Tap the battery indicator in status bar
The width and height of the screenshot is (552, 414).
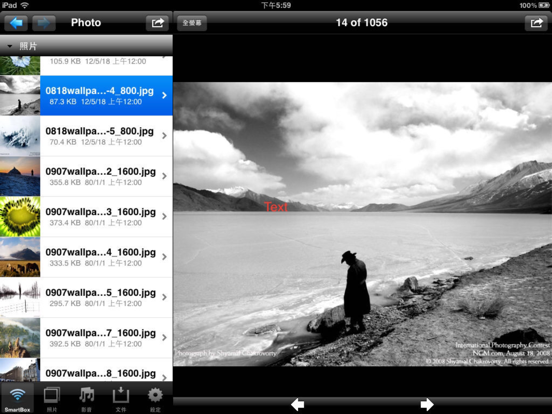point(544,5)
